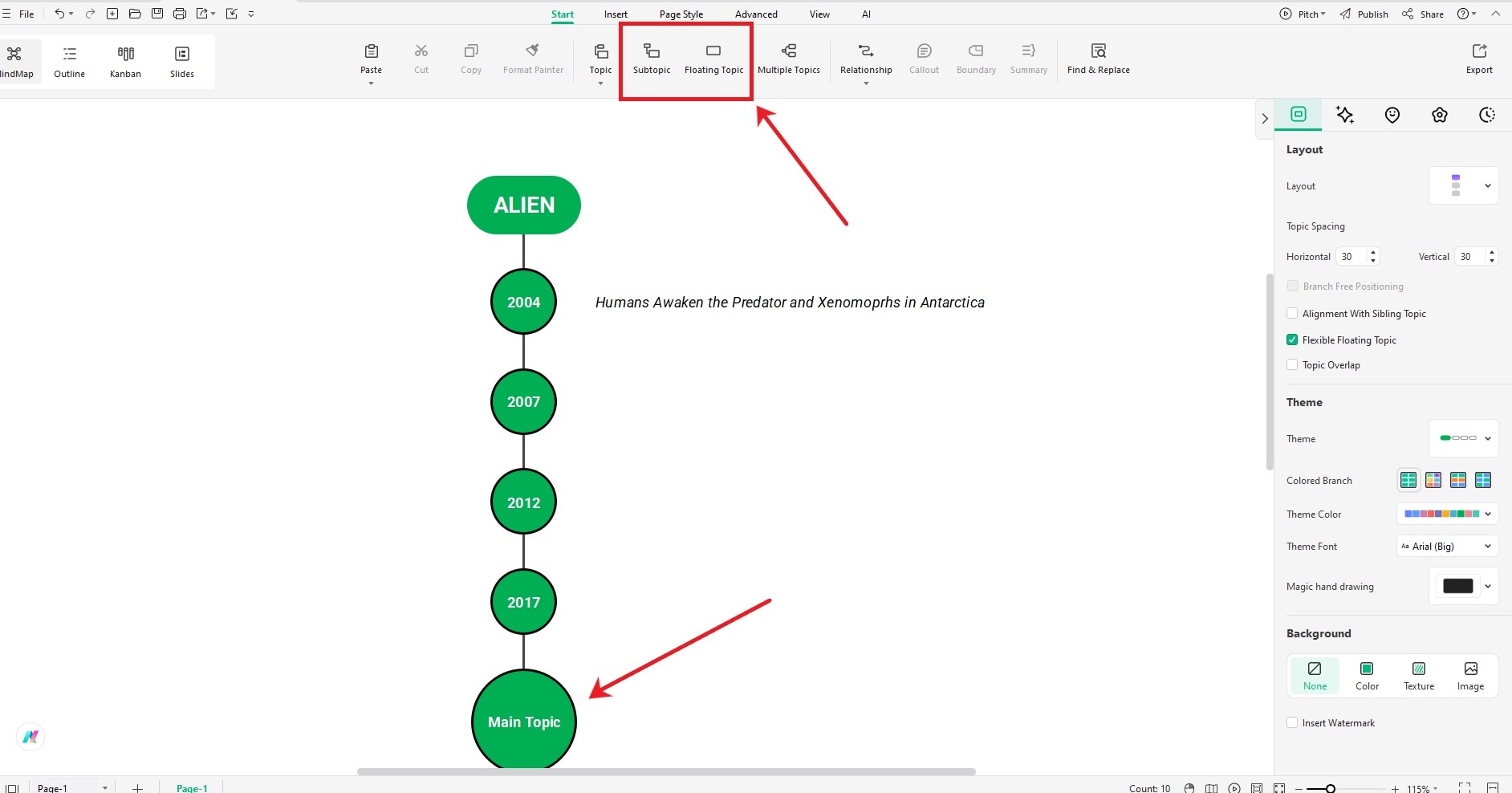Screen dimensions: 1512x793
Task: Choose Color background option
Action: 1367,676
